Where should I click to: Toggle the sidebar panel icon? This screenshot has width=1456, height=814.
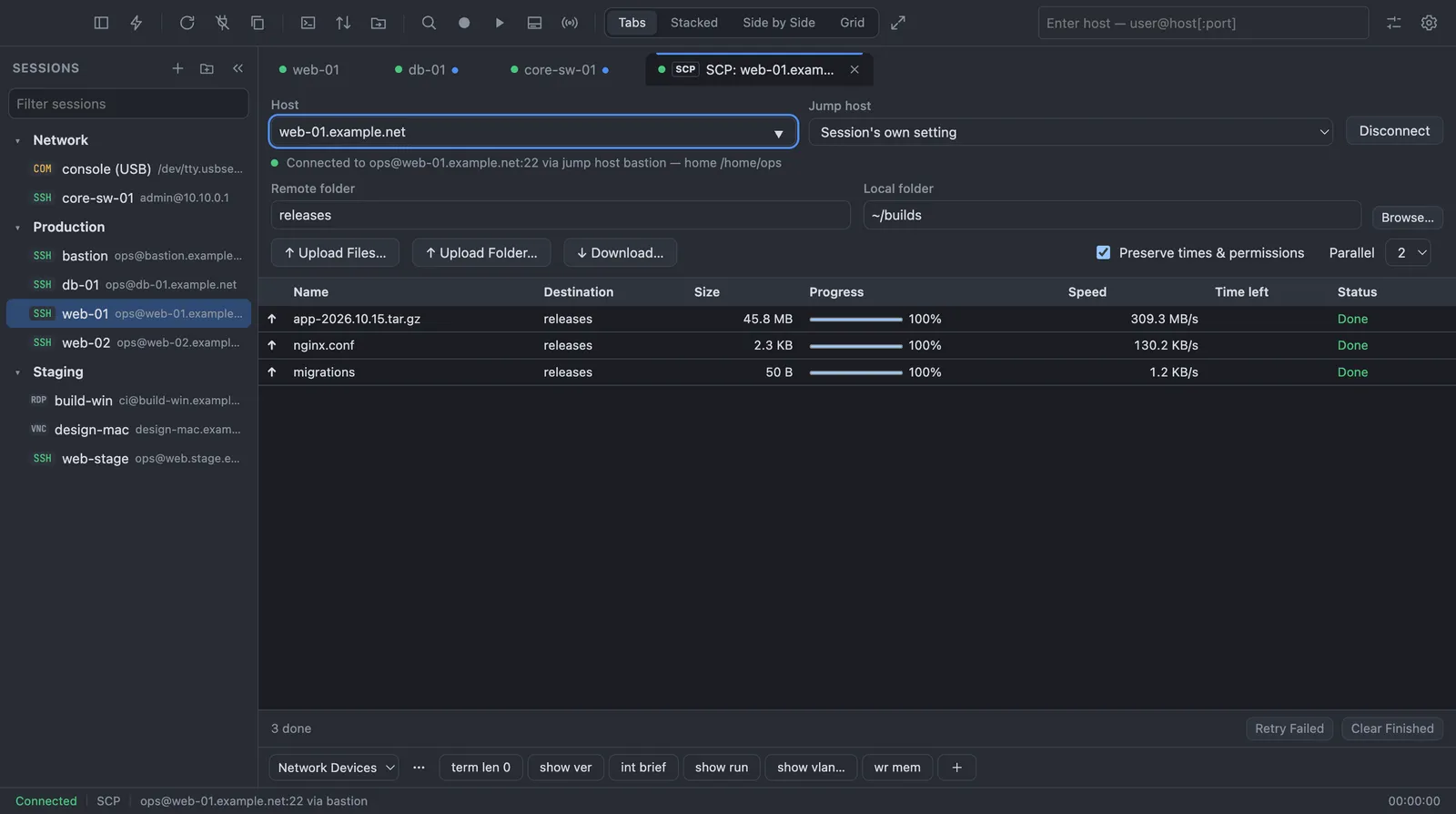(x=101, y=23)
